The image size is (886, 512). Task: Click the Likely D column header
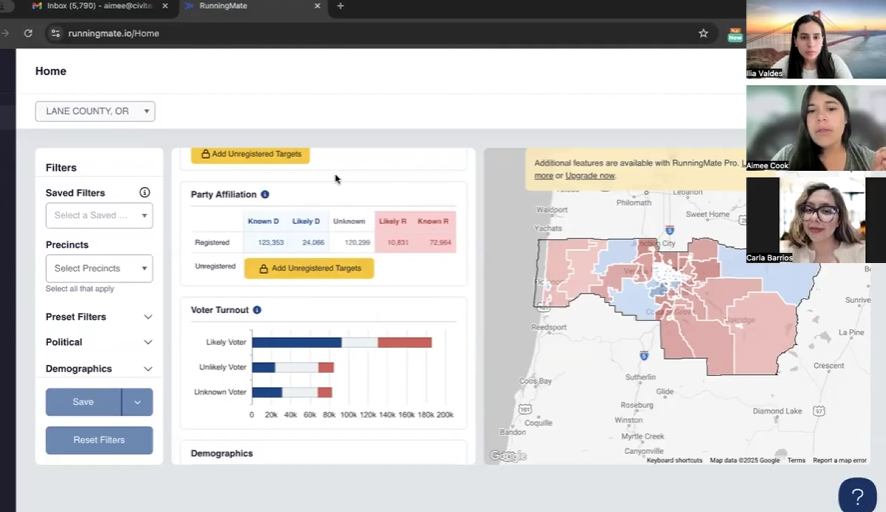pyautogui.click(x=306, y=222)
